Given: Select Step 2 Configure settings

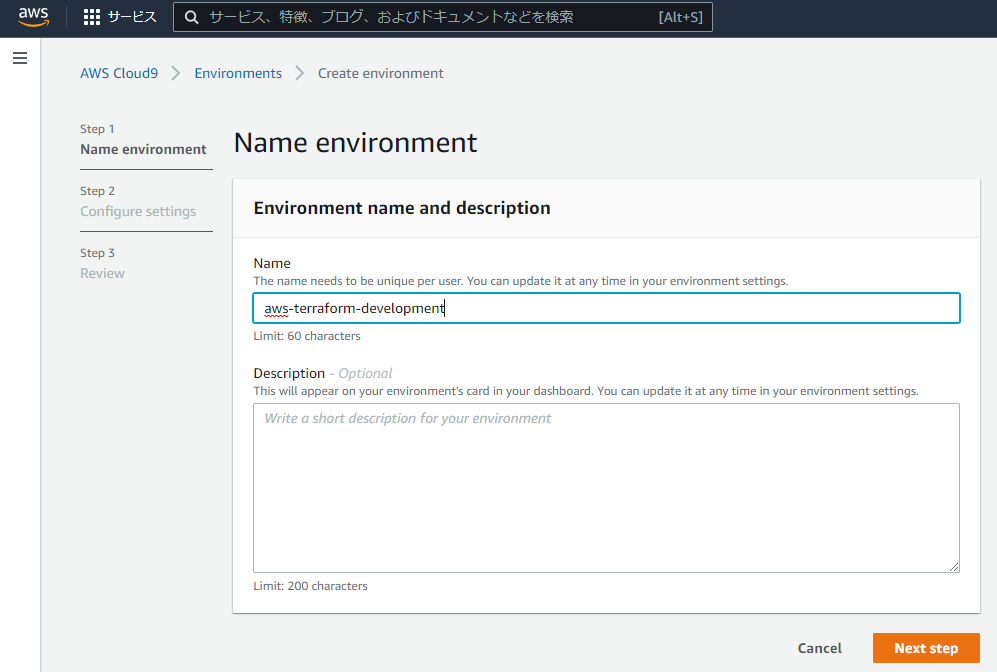Looking at the screenshot, I should point(138,211).
